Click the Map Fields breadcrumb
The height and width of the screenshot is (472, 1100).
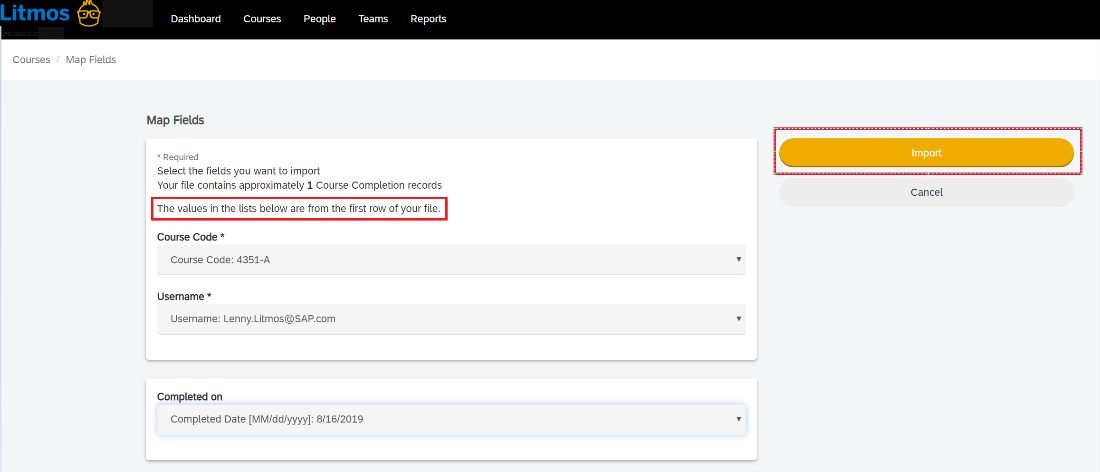(x=91, y=60)
